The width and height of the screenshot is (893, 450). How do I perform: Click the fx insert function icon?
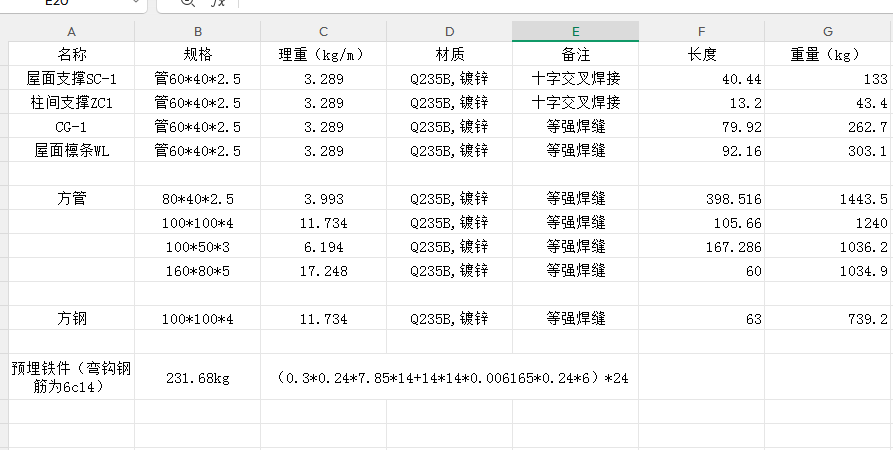pyautogui.click(x=218, y=2)
